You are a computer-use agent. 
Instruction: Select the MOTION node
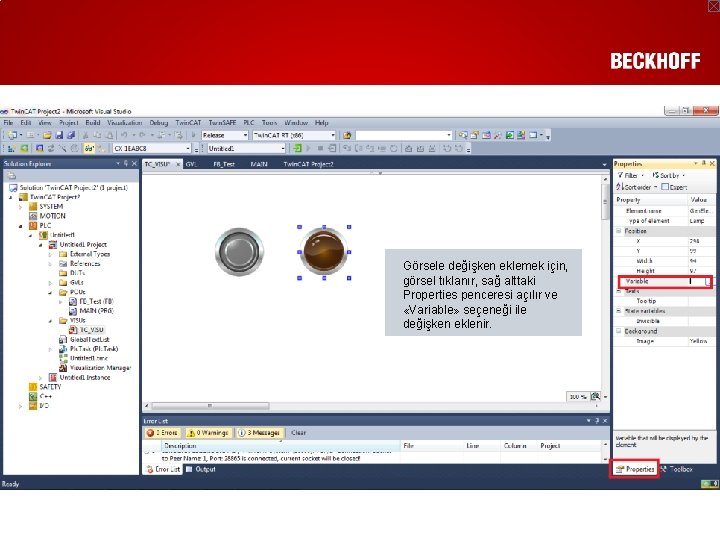(x=52, y=216)
